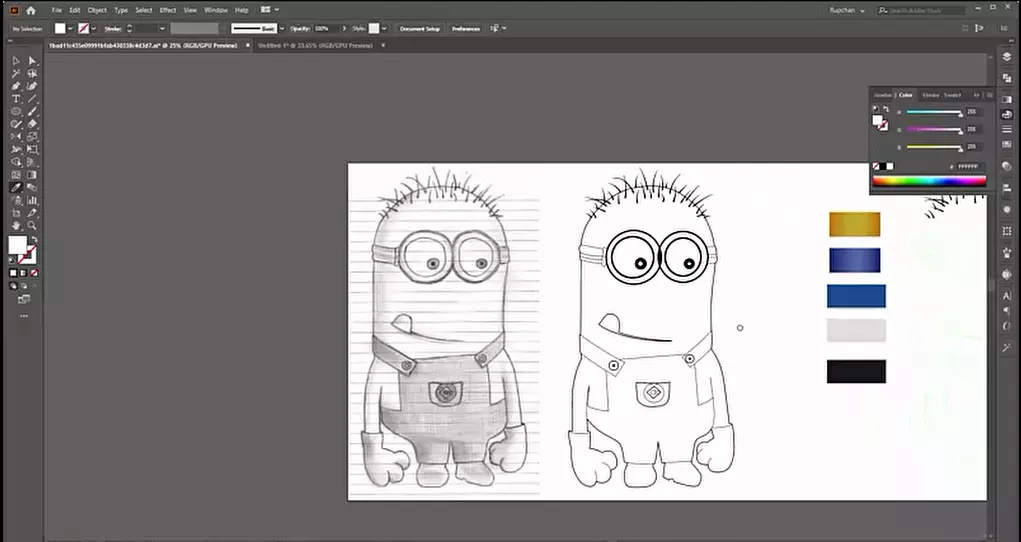
Task: Select the Magic Wand tool
Action: tap(16, 74)
